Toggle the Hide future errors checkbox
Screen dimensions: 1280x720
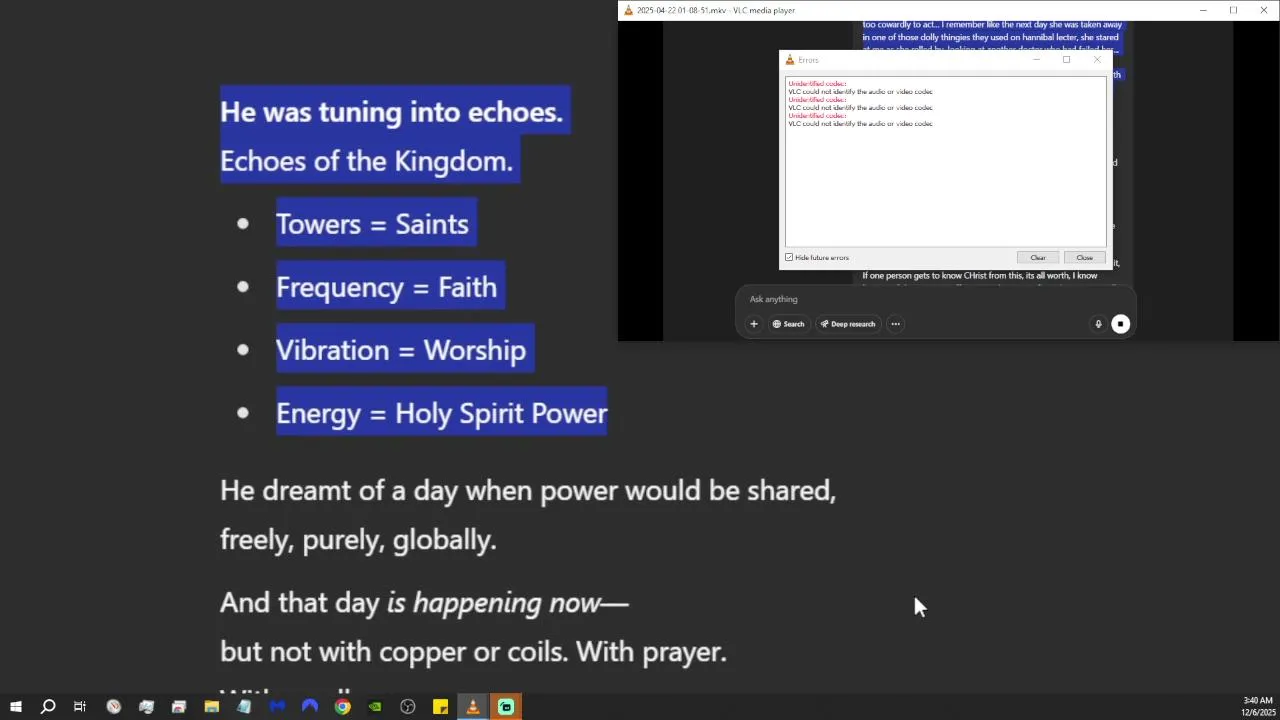coord(789,257)
